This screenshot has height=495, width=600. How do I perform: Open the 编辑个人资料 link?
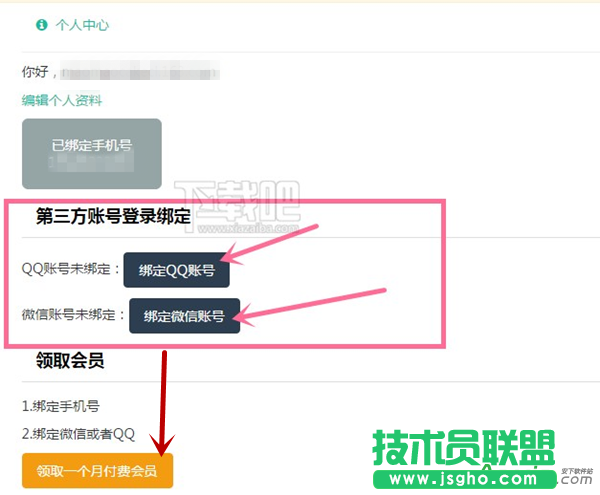click(x=62, y=100)
